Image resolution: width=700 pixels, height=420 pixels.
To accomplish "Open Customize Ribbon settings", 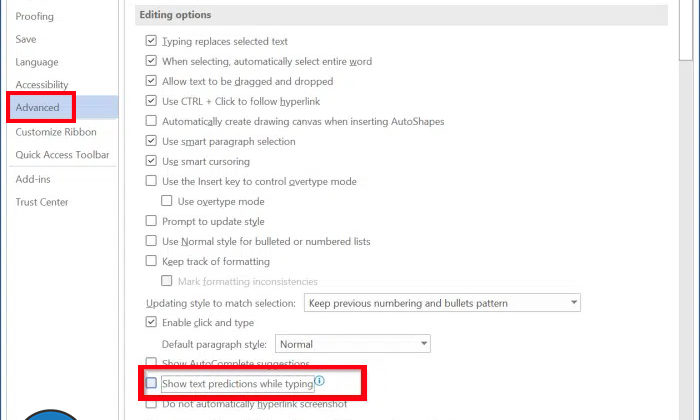I will [56, 132].
